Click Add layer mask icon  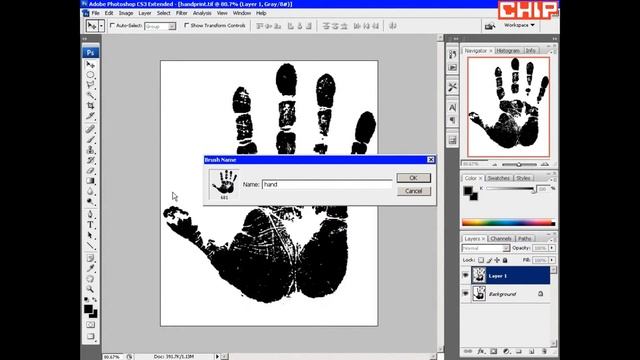(x=493, y=351)
